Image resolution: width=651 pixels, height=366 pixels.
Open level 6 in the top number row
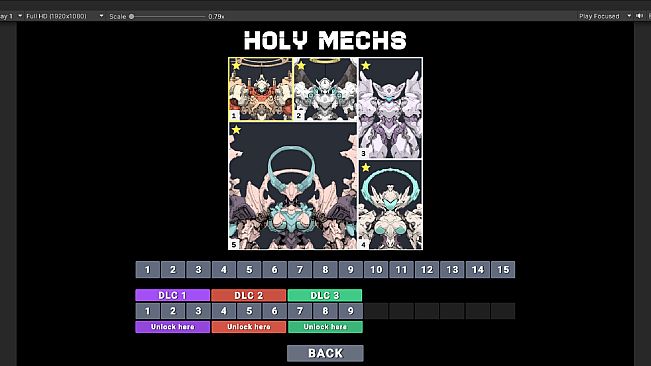274,270
